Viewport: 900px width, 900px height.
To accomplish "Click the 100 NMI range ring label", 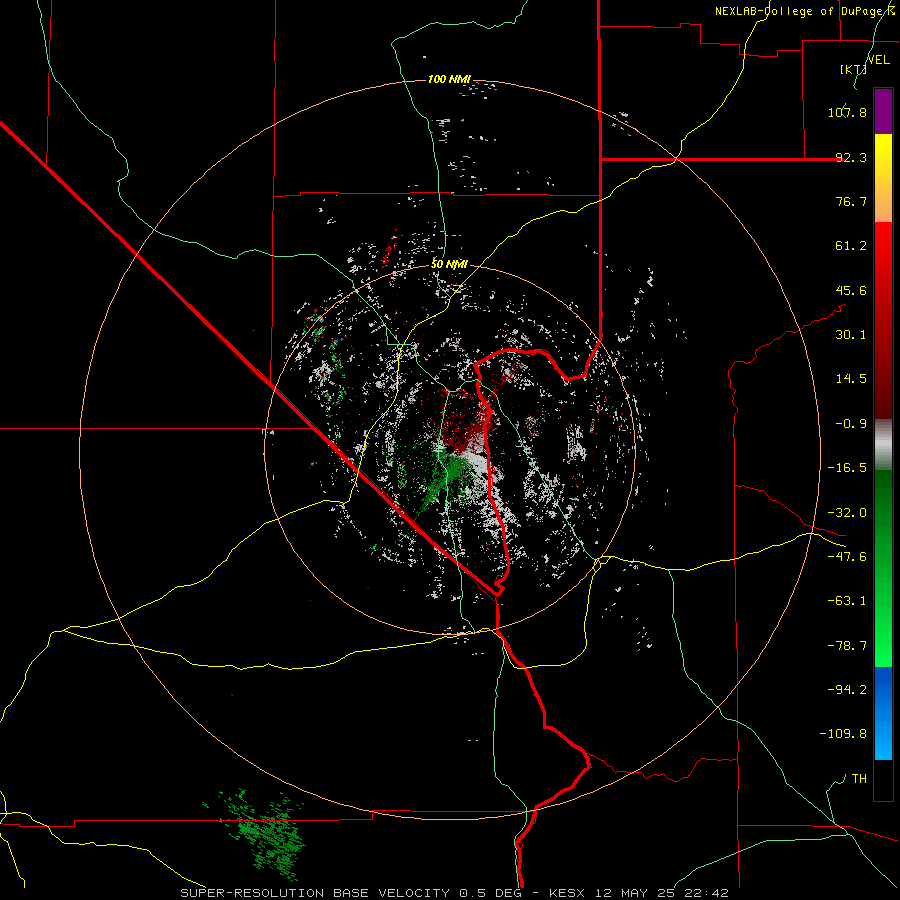I will click(x=449, y=79).
